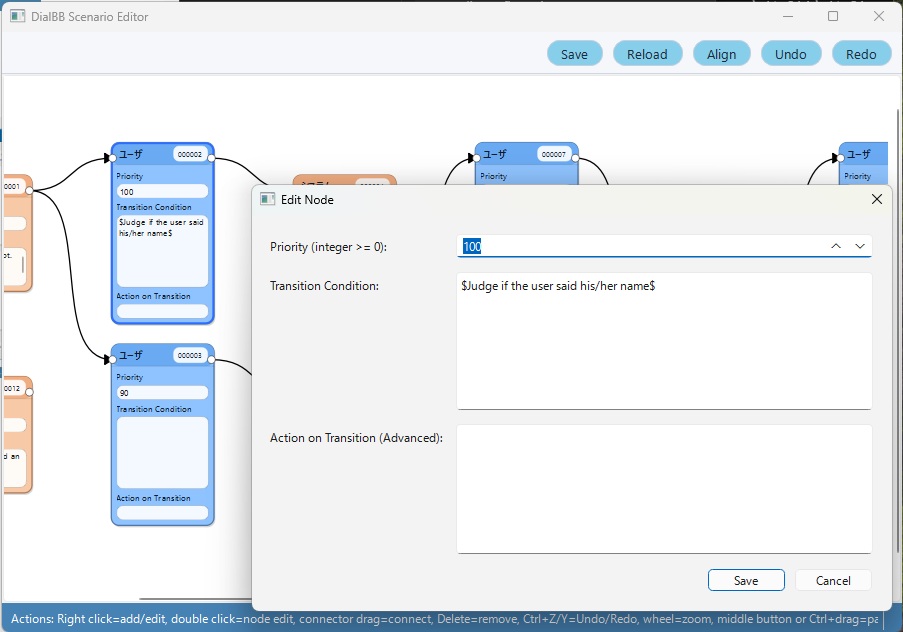Click the output connector of node 000003
This screenshot has height=632, width=903.
coord(211,359)
